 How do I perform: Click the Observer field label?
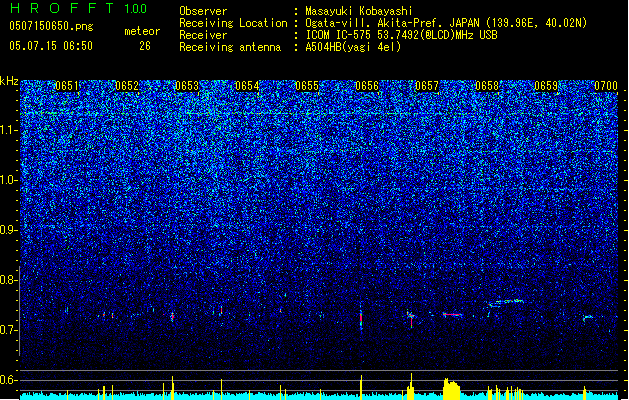(x=203, y=11)
